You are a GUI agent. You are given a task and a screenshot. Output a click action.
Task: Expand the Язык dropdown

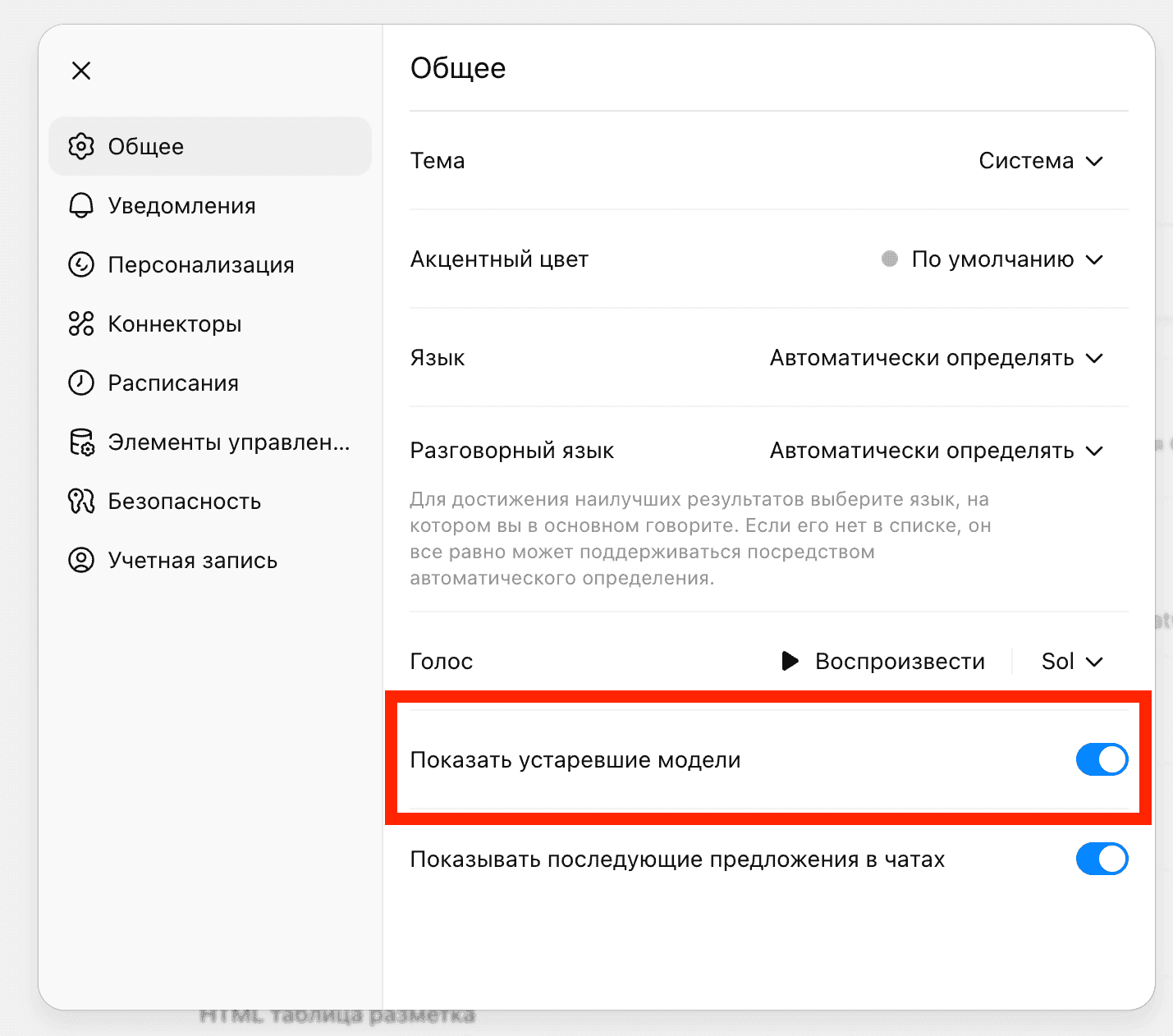(x=936, y=358)
